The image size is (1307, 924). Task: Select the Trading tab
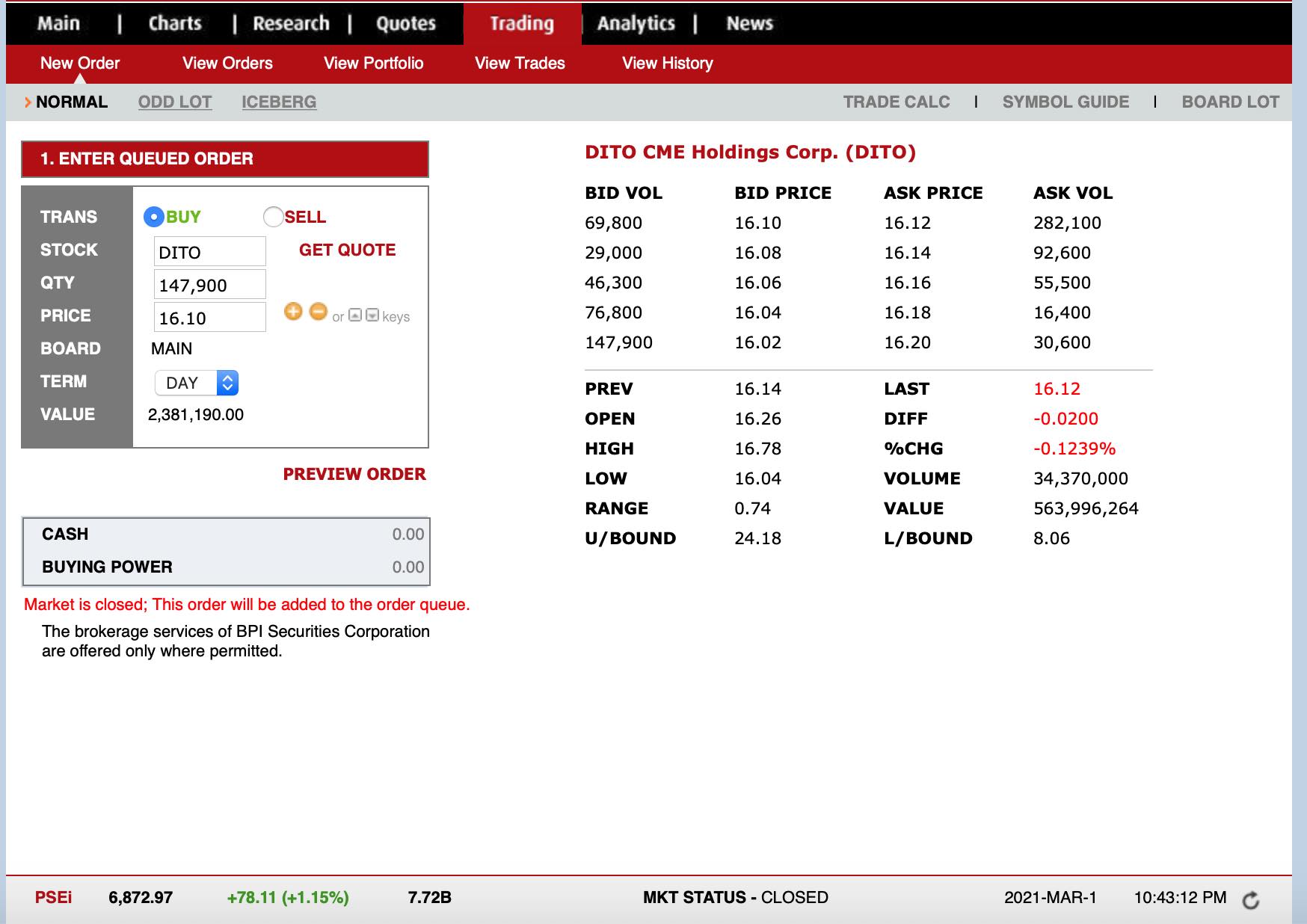[x=522, y=24]
